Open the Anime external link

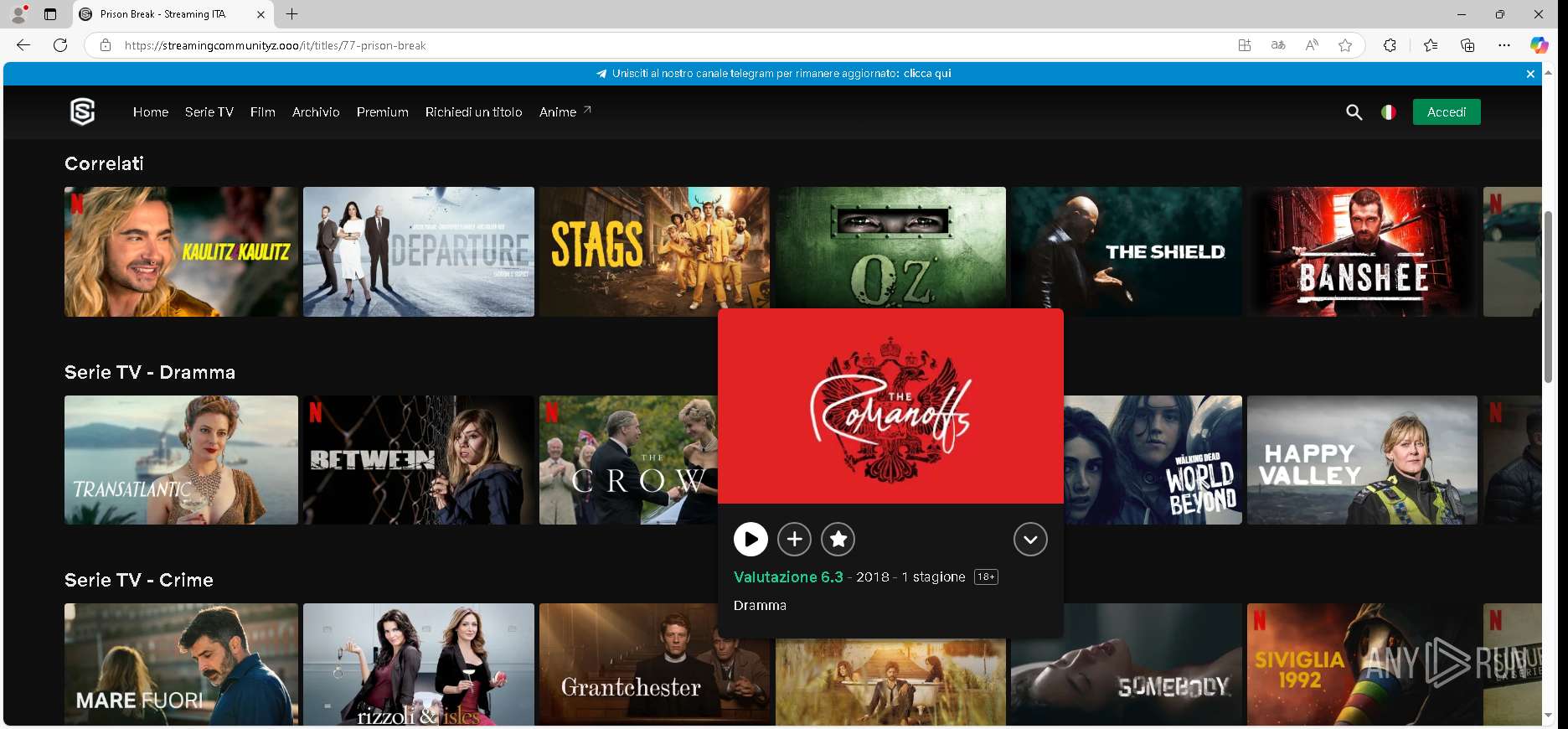[x=565, y=111]
